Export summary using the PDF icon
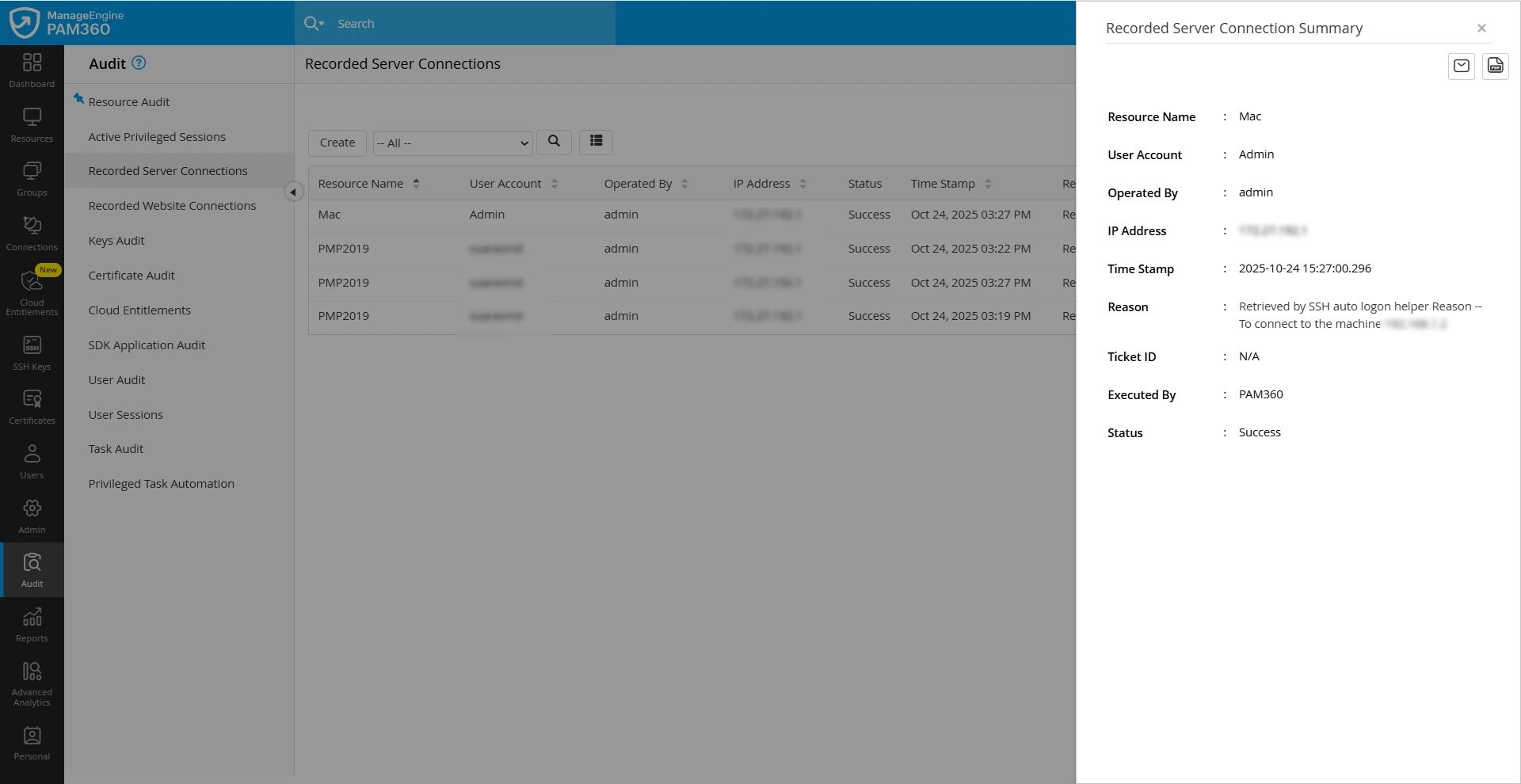This screenshot has width=1521, height=784. click(x=1495, y=66)
